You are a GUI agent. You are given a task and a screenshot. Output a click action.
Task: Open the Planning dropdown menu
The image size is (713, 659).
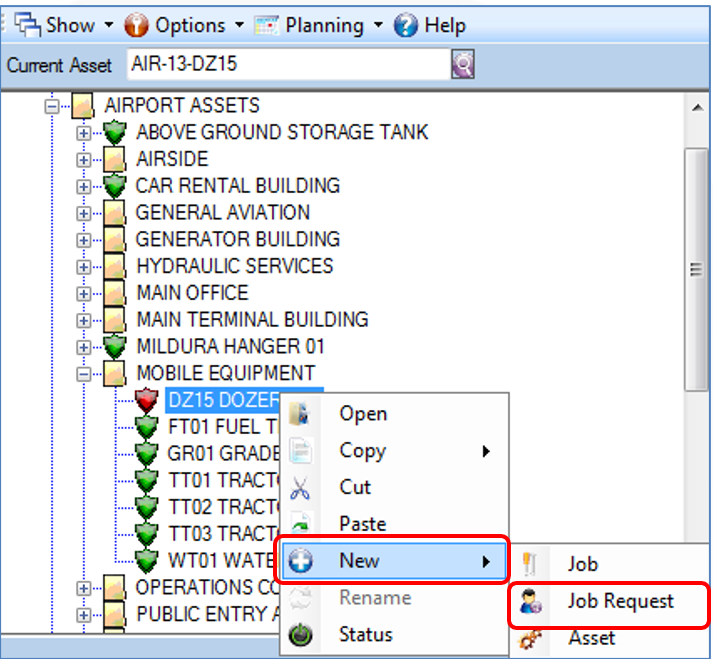(378, 25)
